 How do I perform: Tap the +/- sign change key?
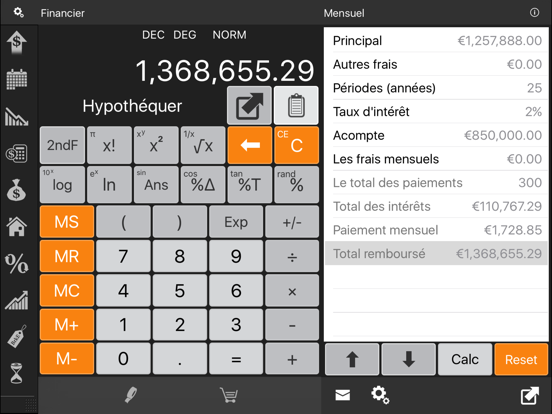(x=292, y=222)
